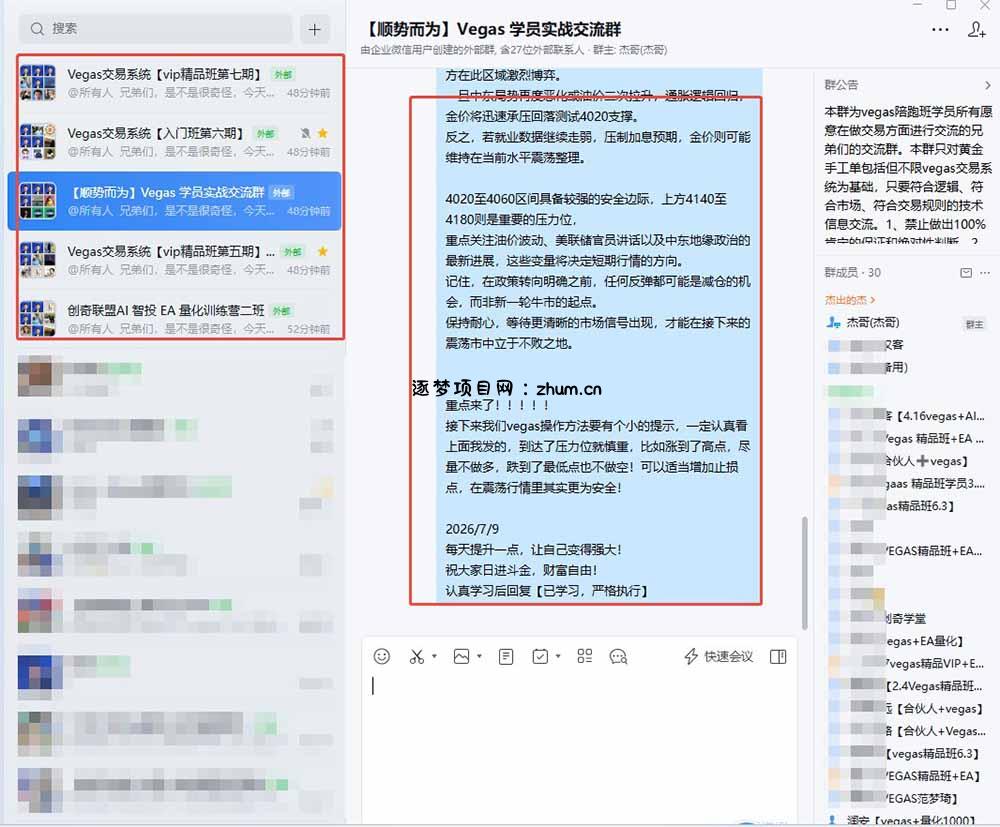Expand the dropdown arrow beside the schedule icon
The image size is (1000, 827).
(x=558, y=656)
